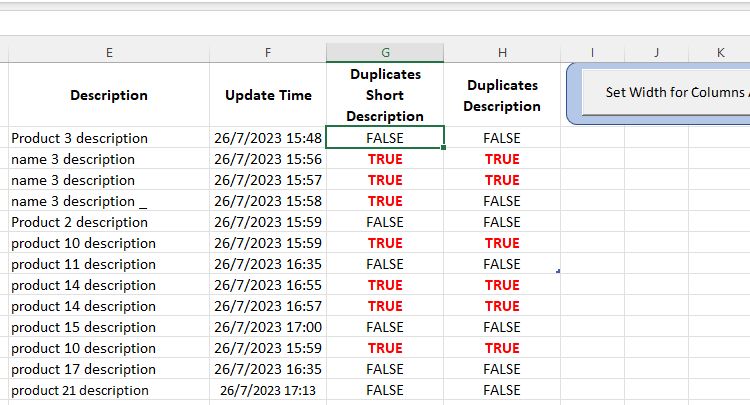750x405 pixels.
Task: Select column I header
Action: (x=593, y=53)
